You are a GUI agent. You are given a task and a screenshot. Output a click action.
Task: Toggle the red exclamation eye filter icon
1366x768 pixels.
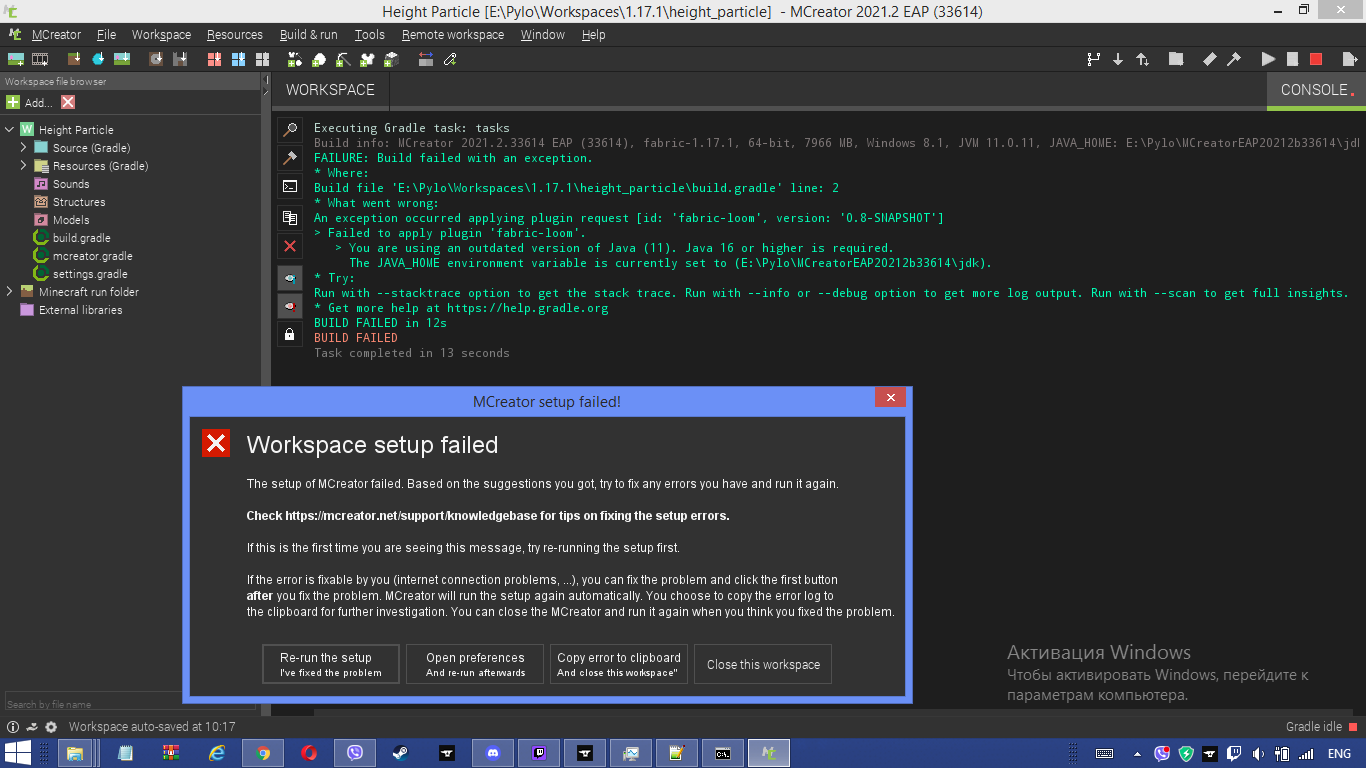(289, 306)
